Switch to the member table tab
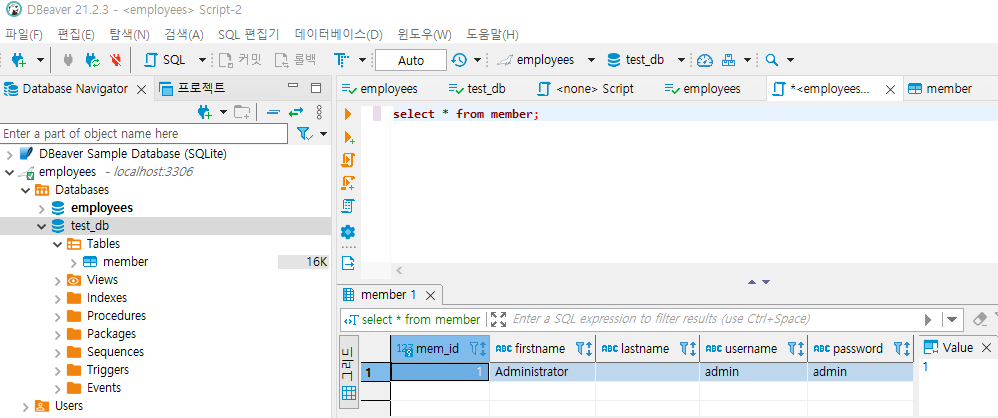The width and height of the screenshot is (998, 418). tap(940, 89)
